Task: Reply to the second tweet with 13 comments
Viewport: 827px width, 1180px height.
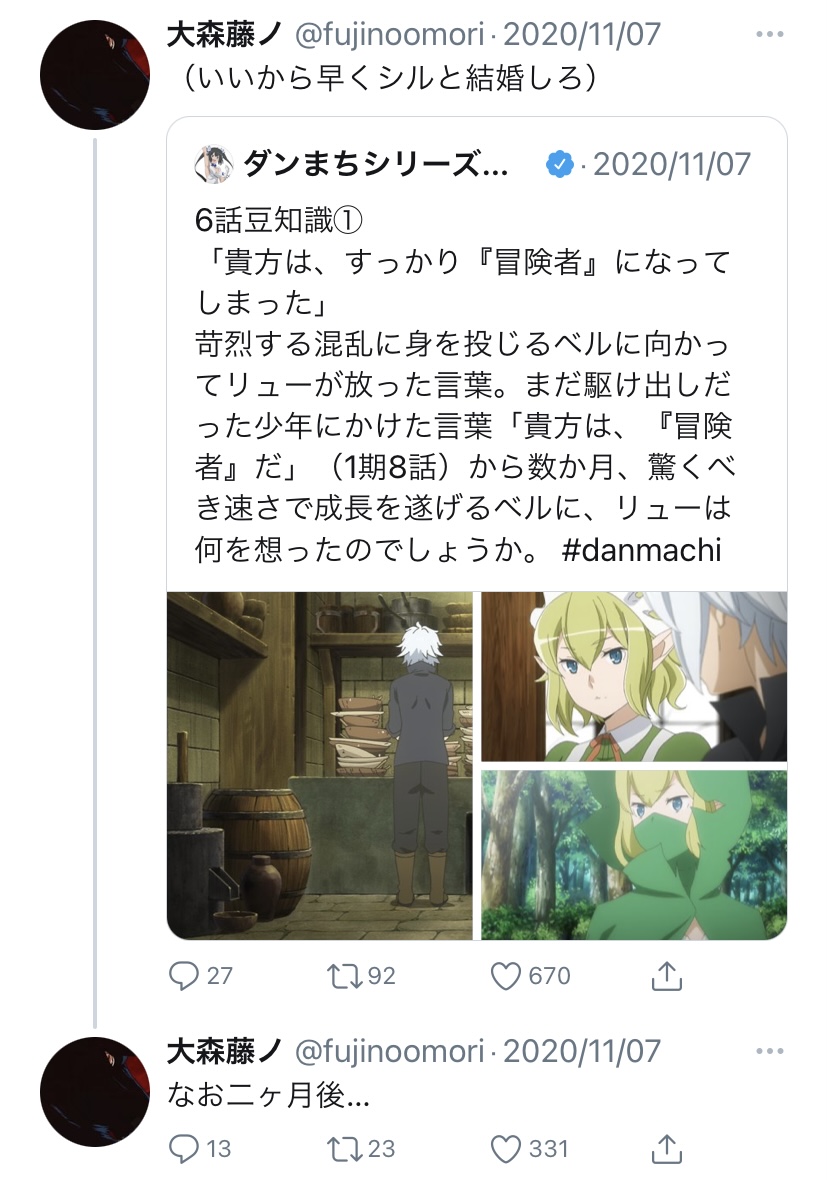Action: click(200, 1148)
